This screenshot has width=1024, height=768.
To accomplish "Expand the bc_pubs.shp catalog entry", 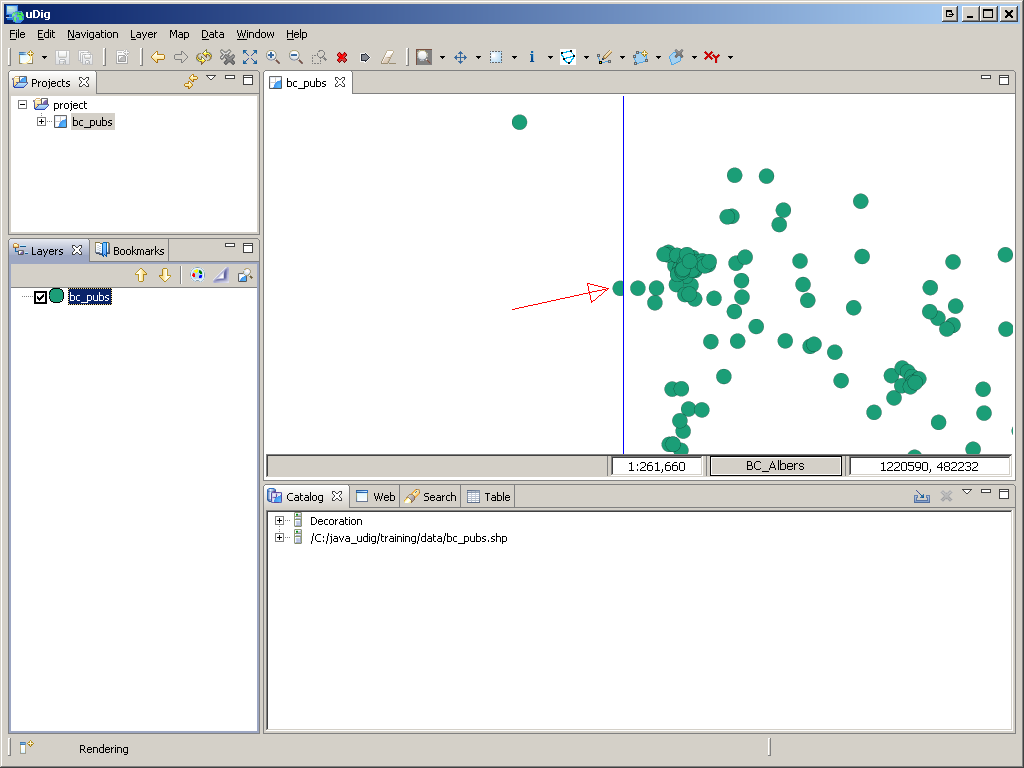I will [x=279, y=538].
